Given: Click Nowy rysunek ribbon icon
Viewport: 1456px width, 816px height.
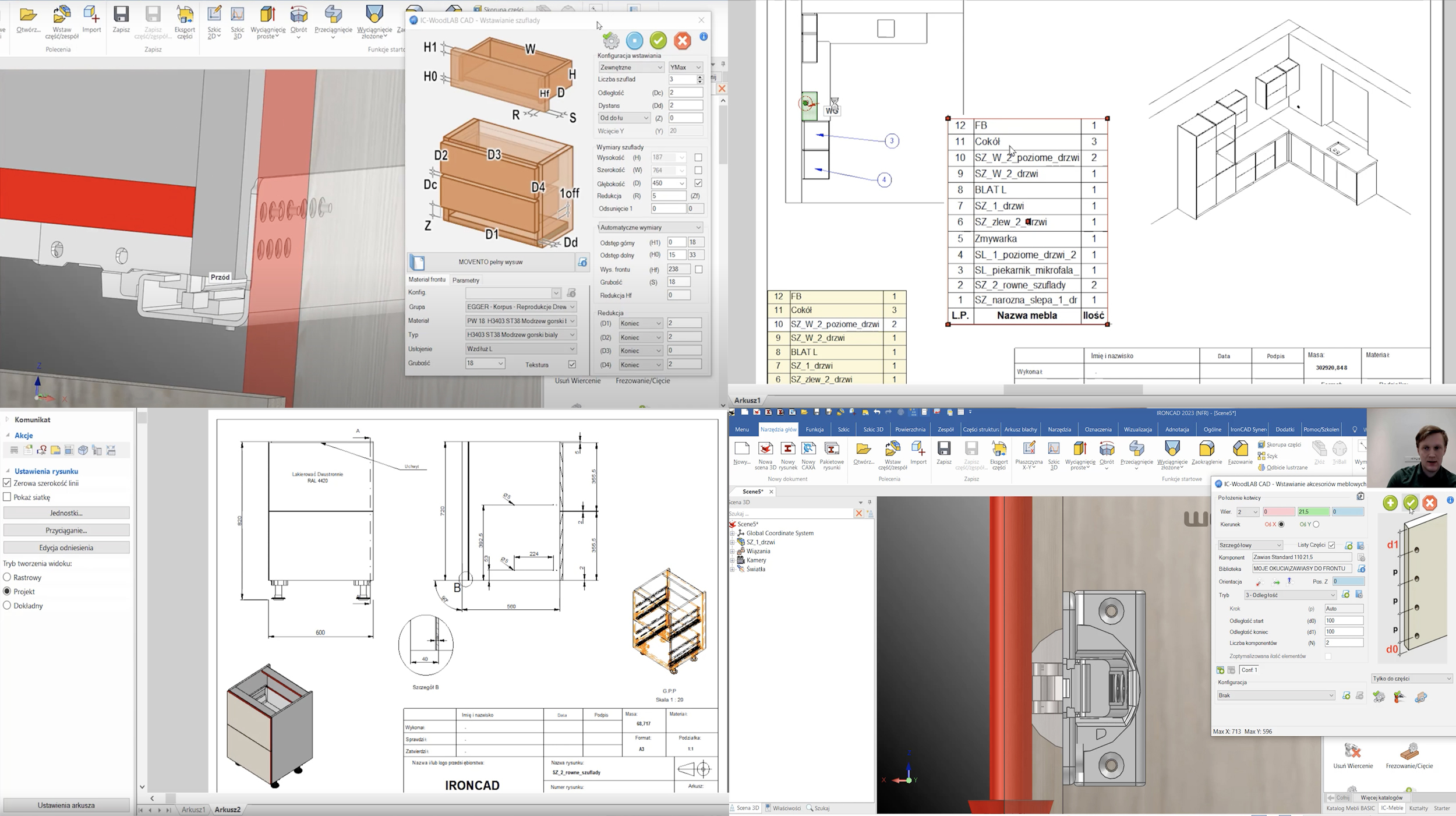Looking at the screenshot, I should [787, 455].
